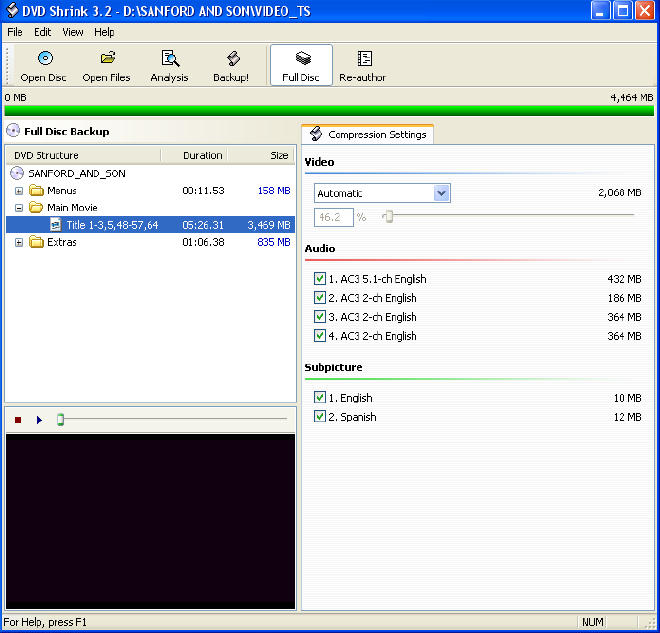
Task: Click the Main Movie folder icon
Action: point(36,207)
